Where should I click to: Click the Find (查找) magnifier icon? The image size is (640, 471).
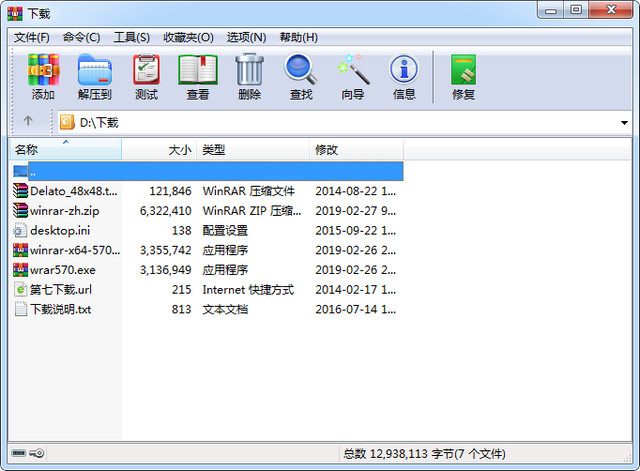point(301,70)
